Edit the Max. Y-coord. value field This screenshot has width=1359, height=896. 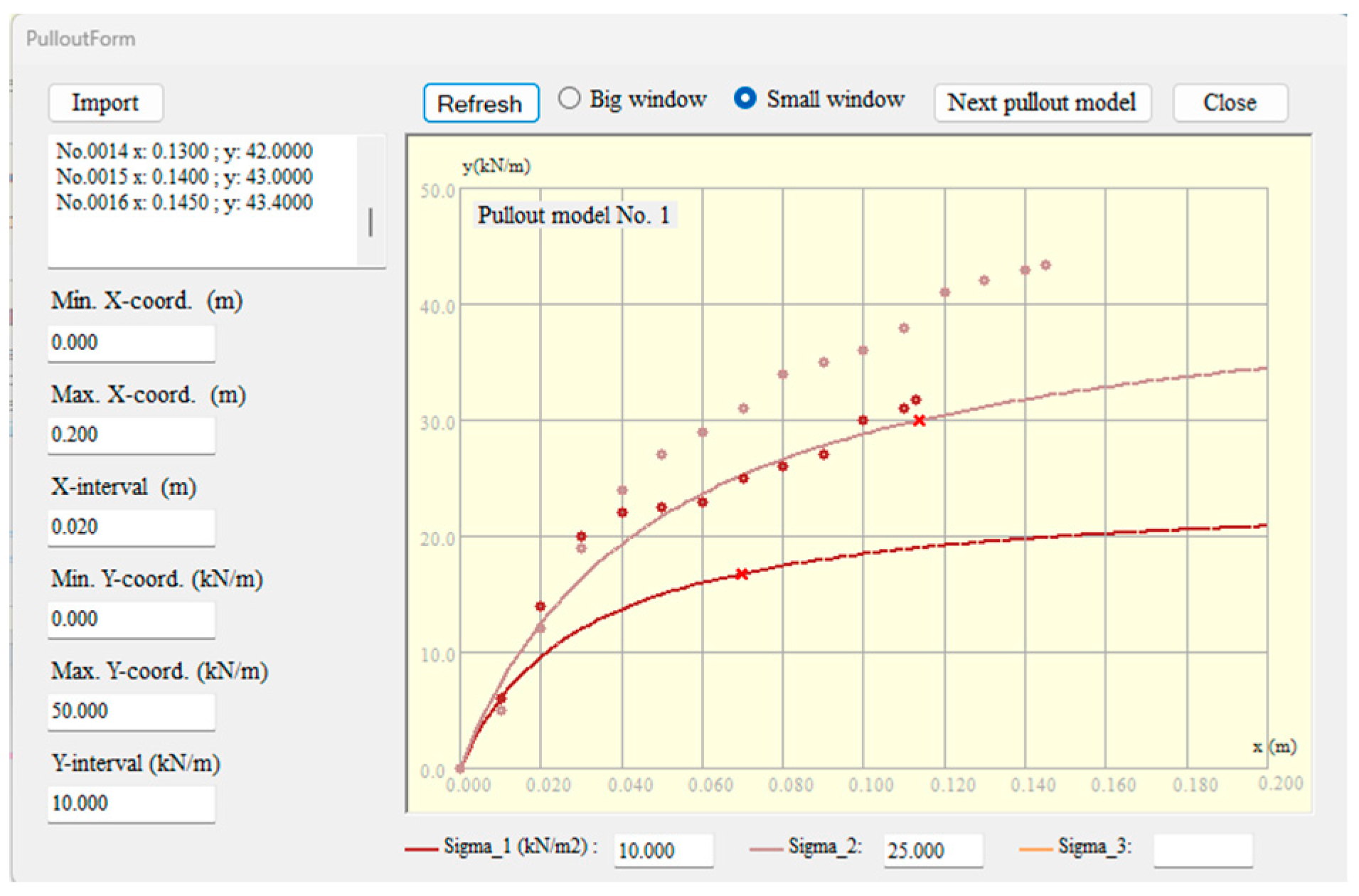click(131, 711)
